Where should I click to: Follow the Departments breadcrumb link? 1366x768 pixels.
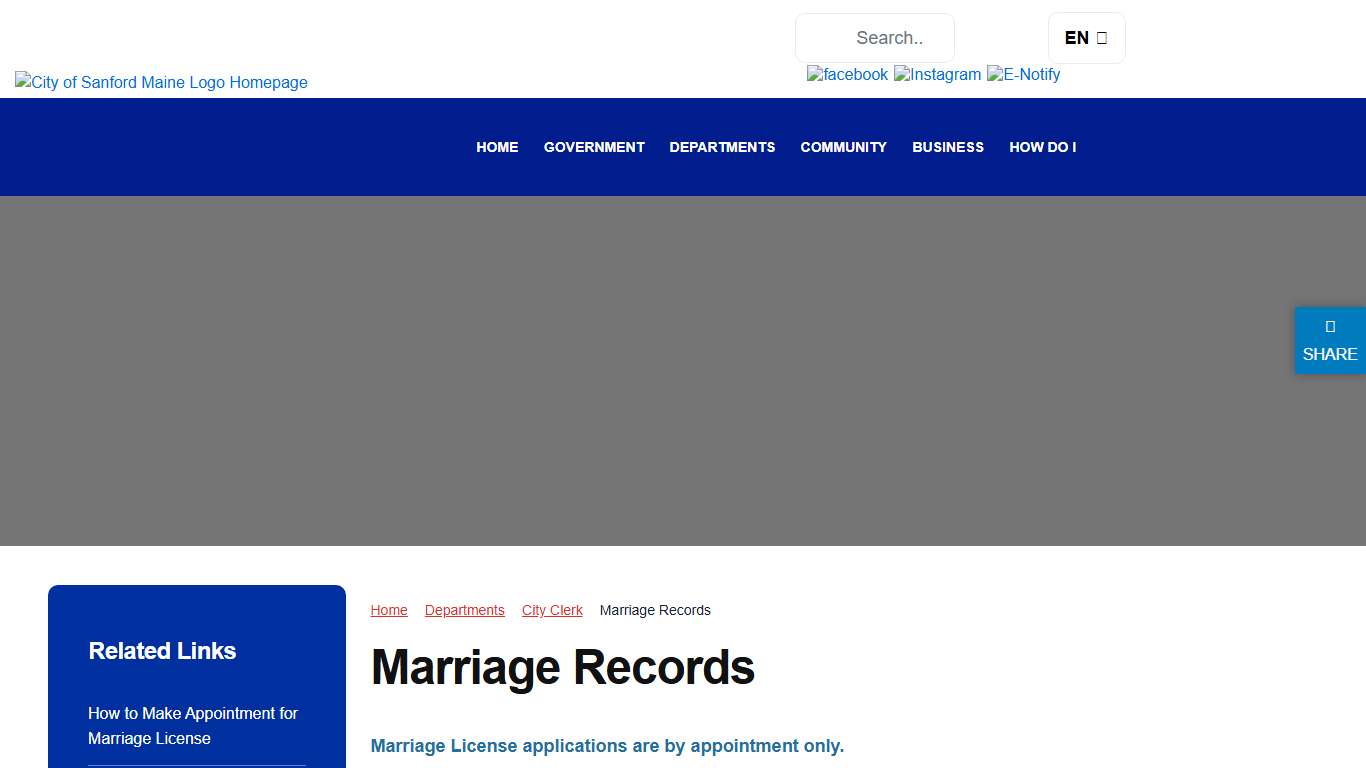464,610
